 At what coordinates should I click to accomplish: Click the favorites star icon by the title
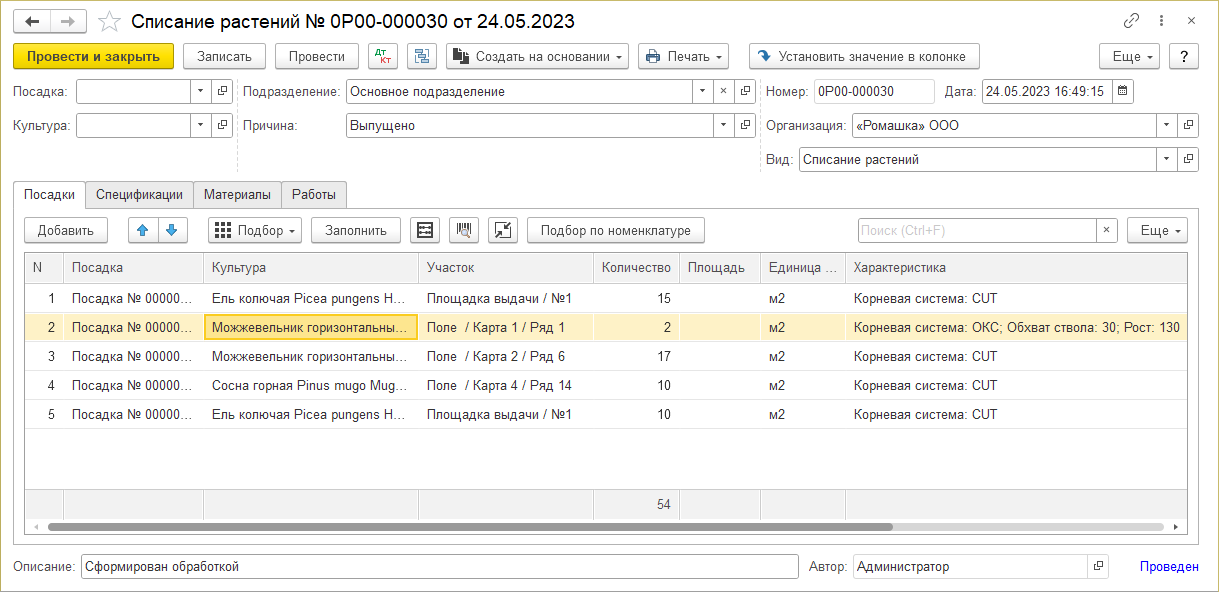tap(111, 21)
